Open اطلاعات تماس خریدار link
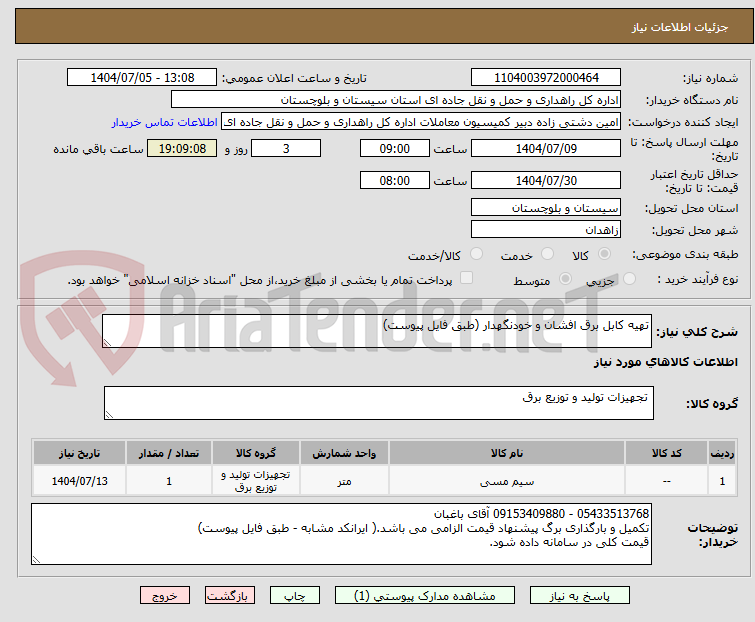The width and height of the screenshot is (755, 622). (x=165, y=122)
